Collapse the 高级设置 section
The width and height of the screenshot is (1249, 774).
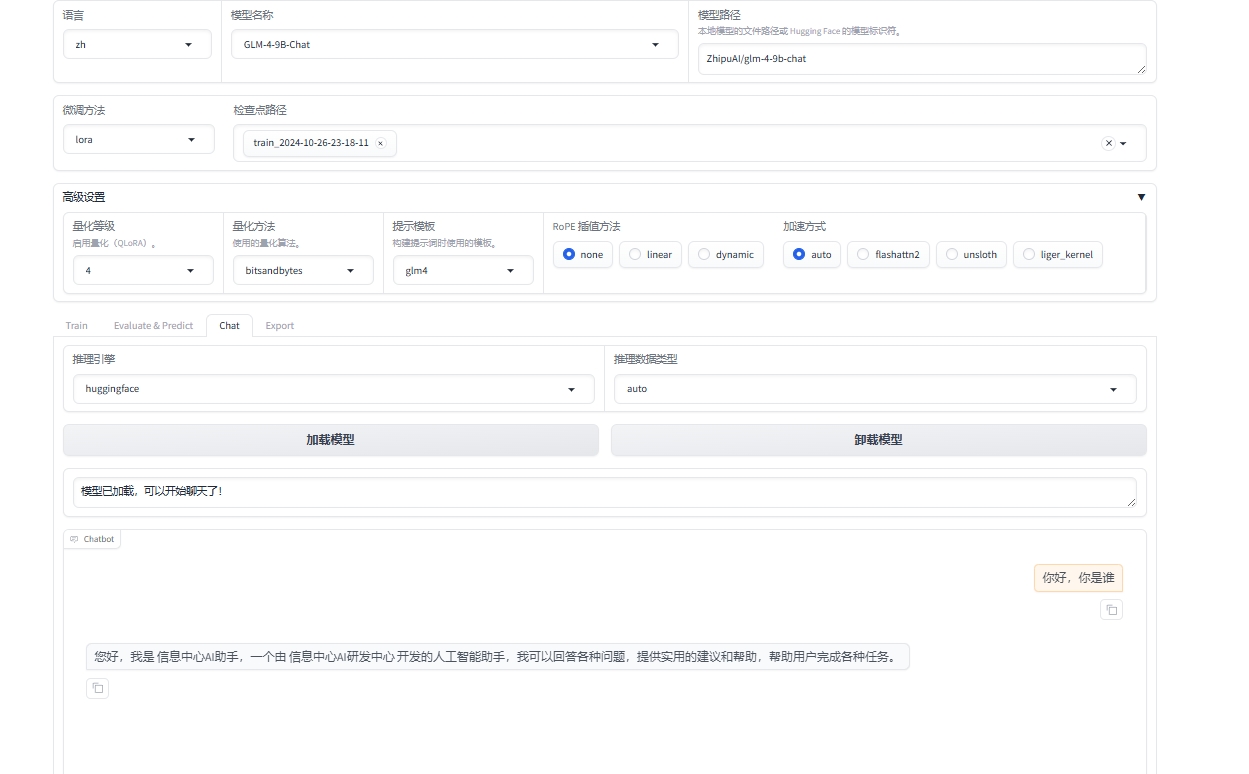(1141, 197)
